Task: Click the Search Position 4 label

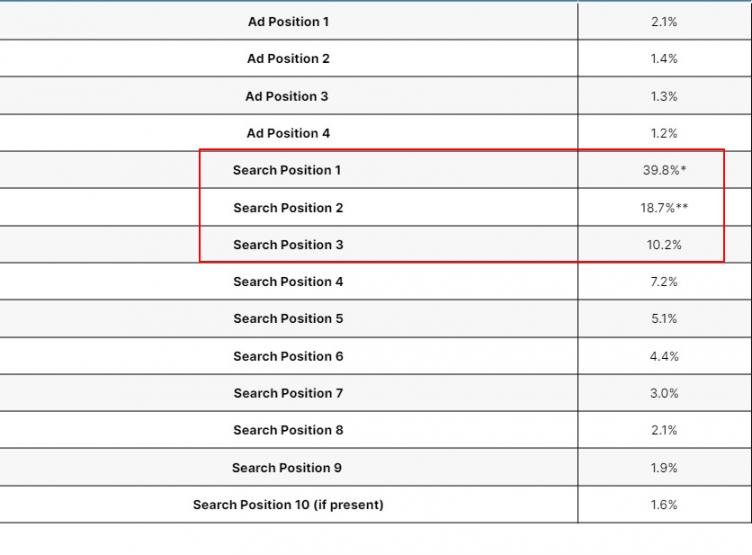Action: [288, 282]
